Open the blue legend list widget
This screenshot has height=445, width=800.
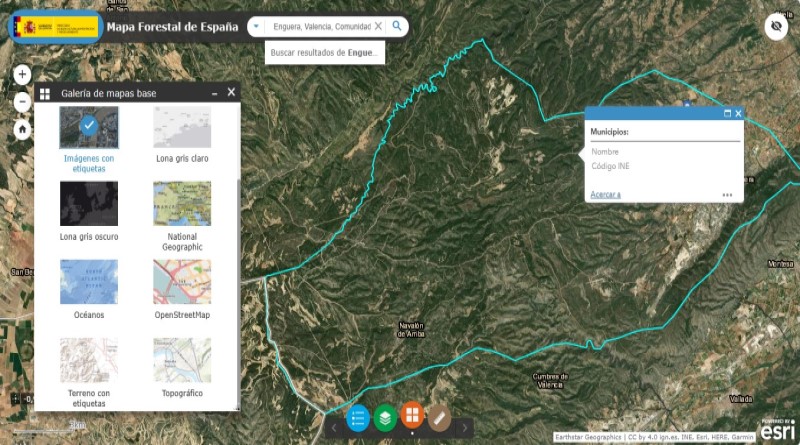pos(358,418)
